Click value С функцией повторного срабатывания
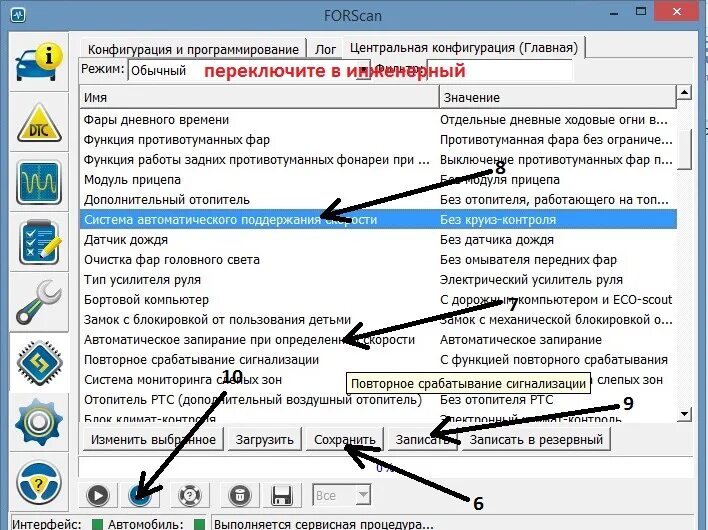This screenshot has width=708, height=530. (554, 360)
